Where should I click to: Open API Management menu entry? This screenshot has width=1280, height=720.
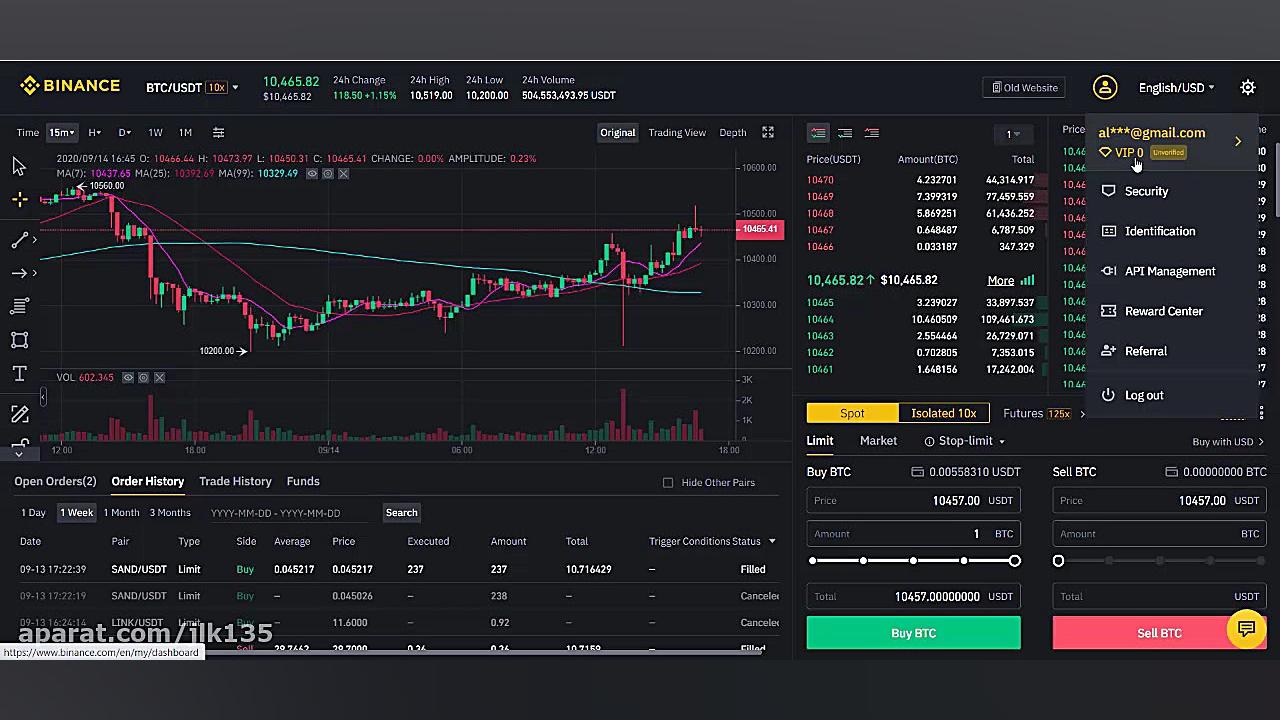tap(1170, 271)
